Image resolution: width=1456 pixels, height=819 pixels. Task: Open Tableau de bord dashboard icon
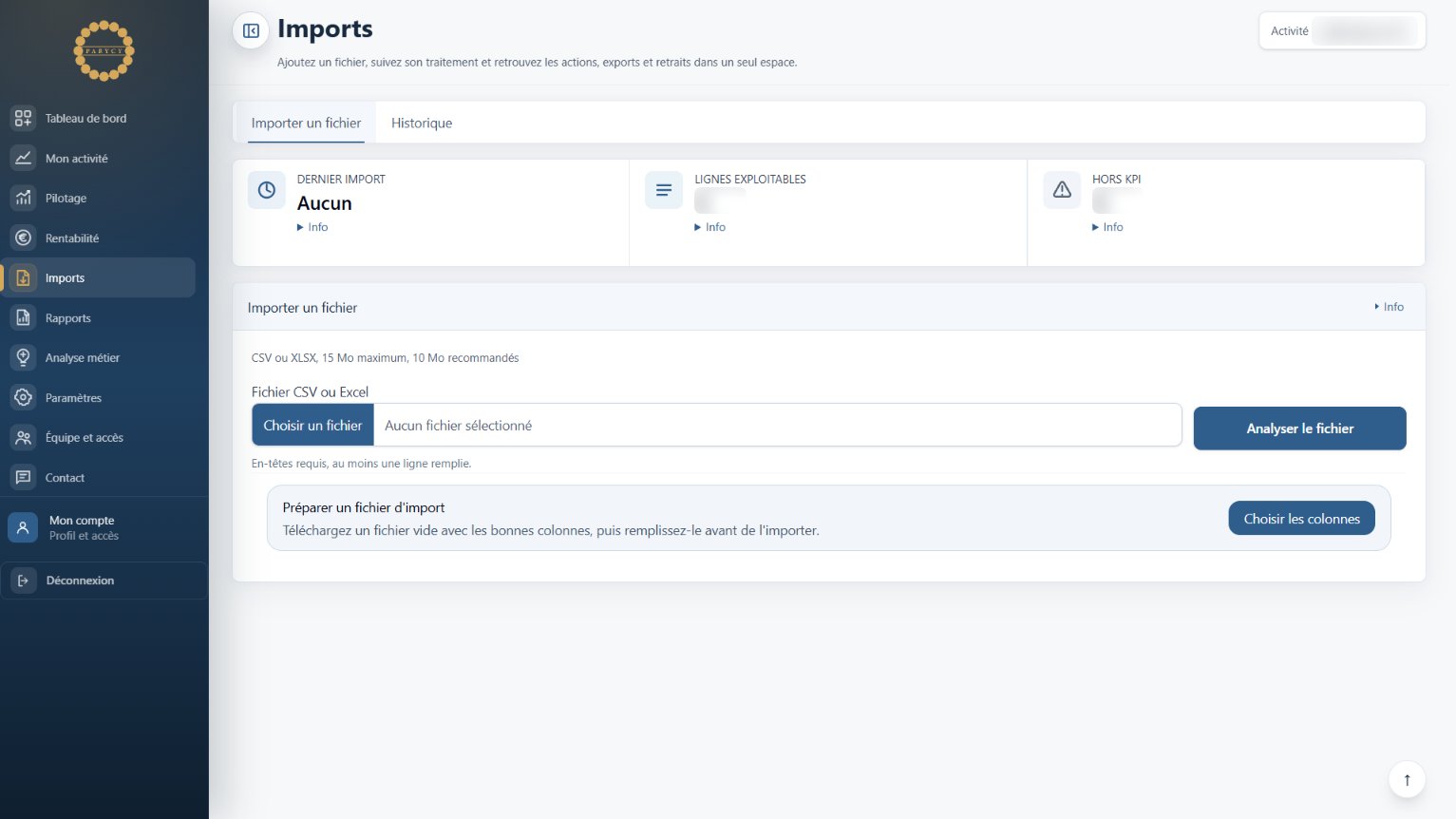point(24,119)
